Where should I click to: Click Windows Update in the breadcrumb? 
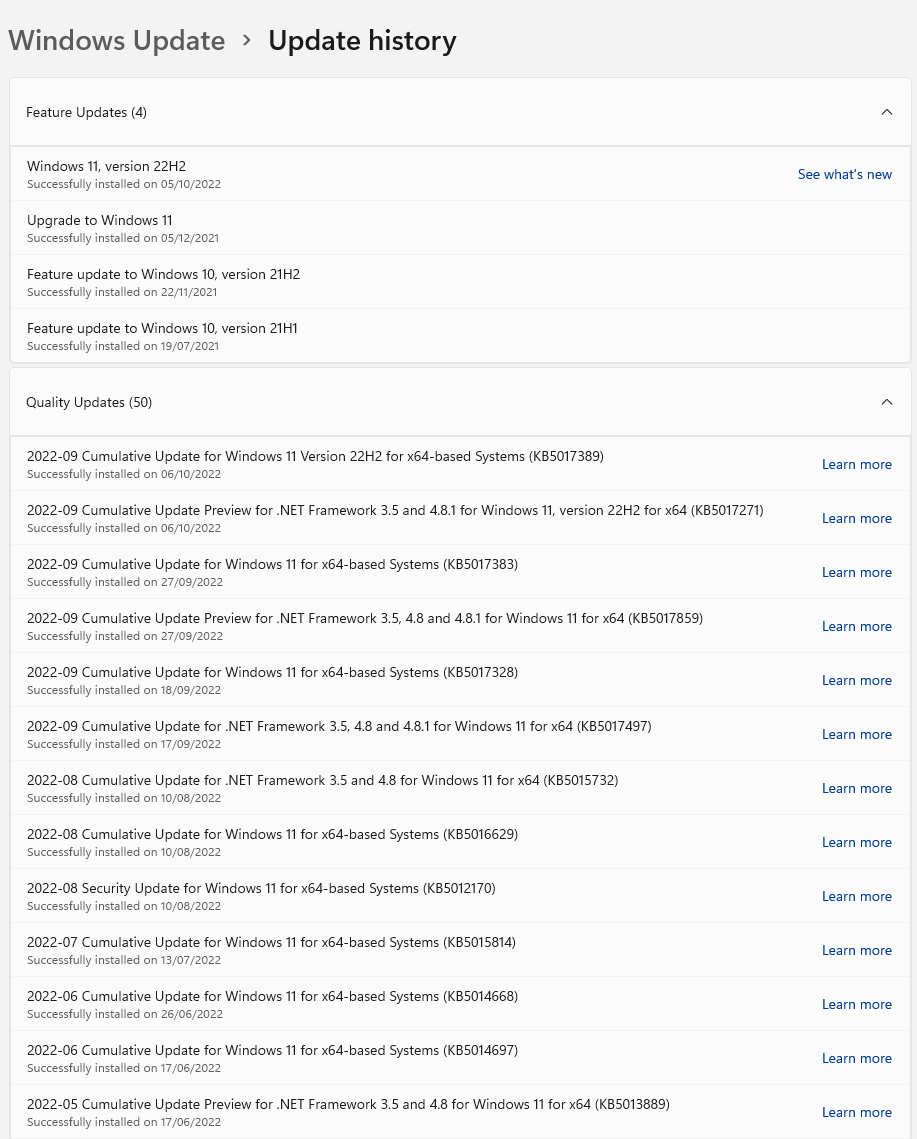click(116, 40)
